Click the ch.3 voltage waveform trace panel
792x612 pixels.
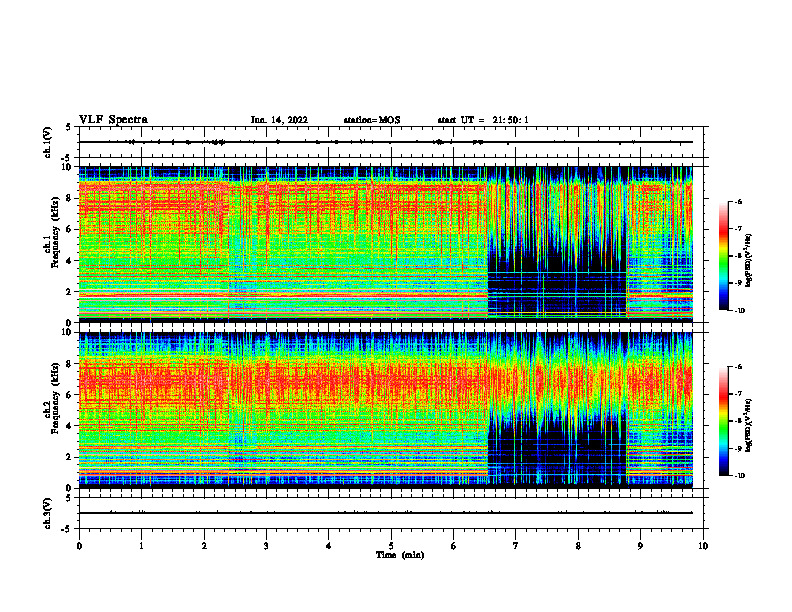(x=391, y=513)
